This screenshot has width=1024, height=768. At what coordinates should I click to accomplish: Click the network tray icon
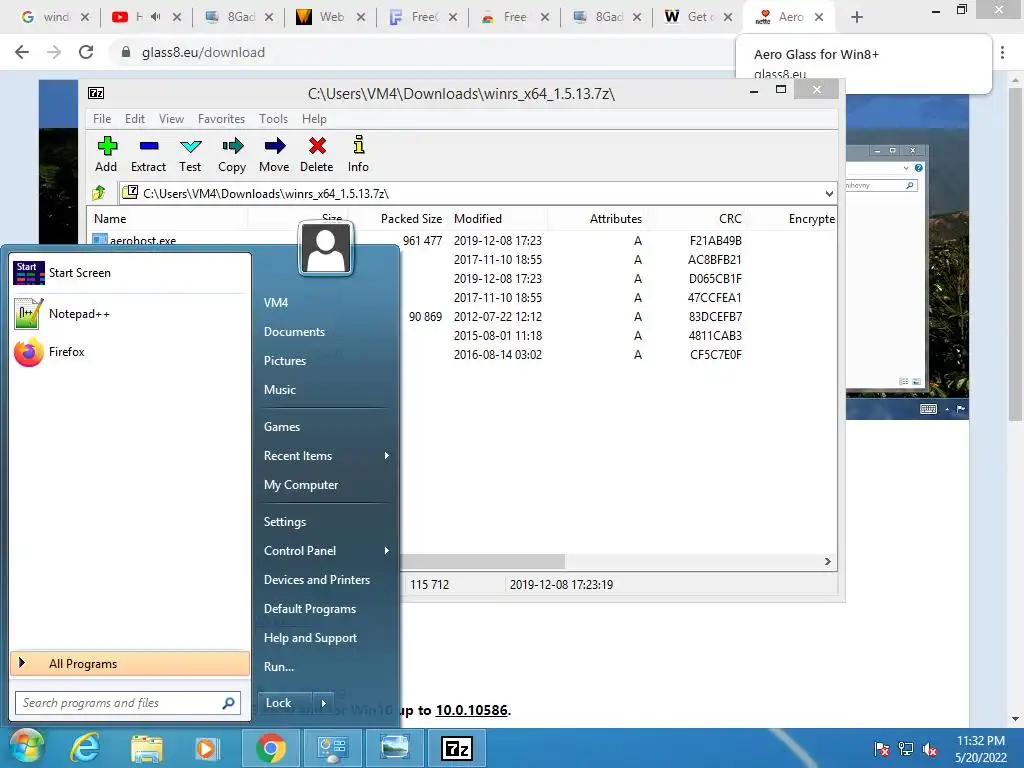click(x=906, y=750)
